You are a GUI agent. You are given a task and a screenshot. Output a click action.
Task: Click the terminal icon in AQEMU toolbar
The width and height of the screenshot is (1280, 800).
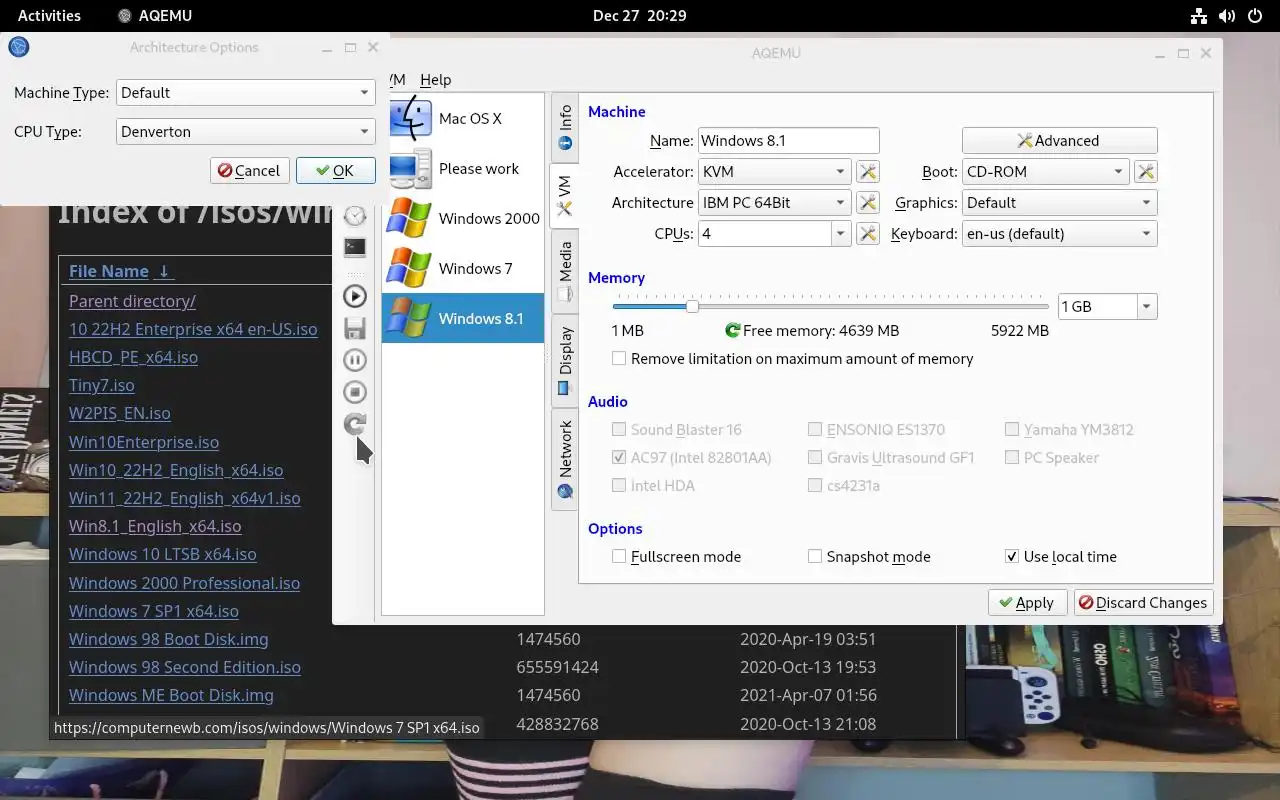355,247
